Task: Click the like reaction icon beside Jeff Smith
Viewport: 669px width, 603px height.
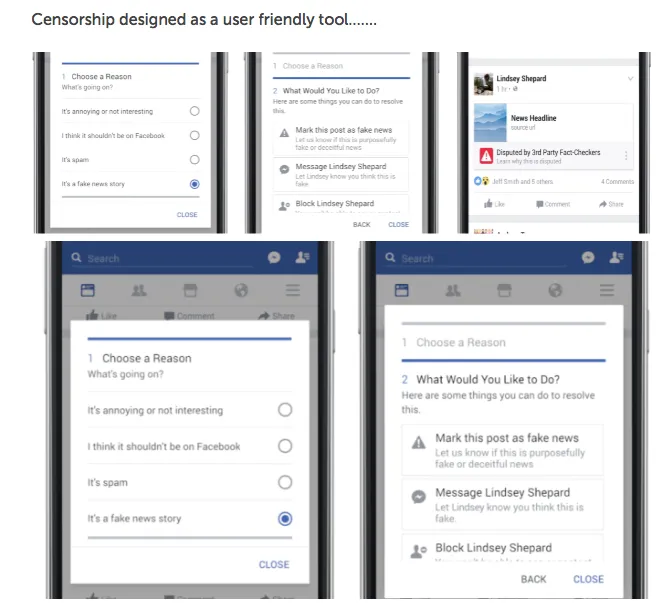Action: [x=478, y=181]
